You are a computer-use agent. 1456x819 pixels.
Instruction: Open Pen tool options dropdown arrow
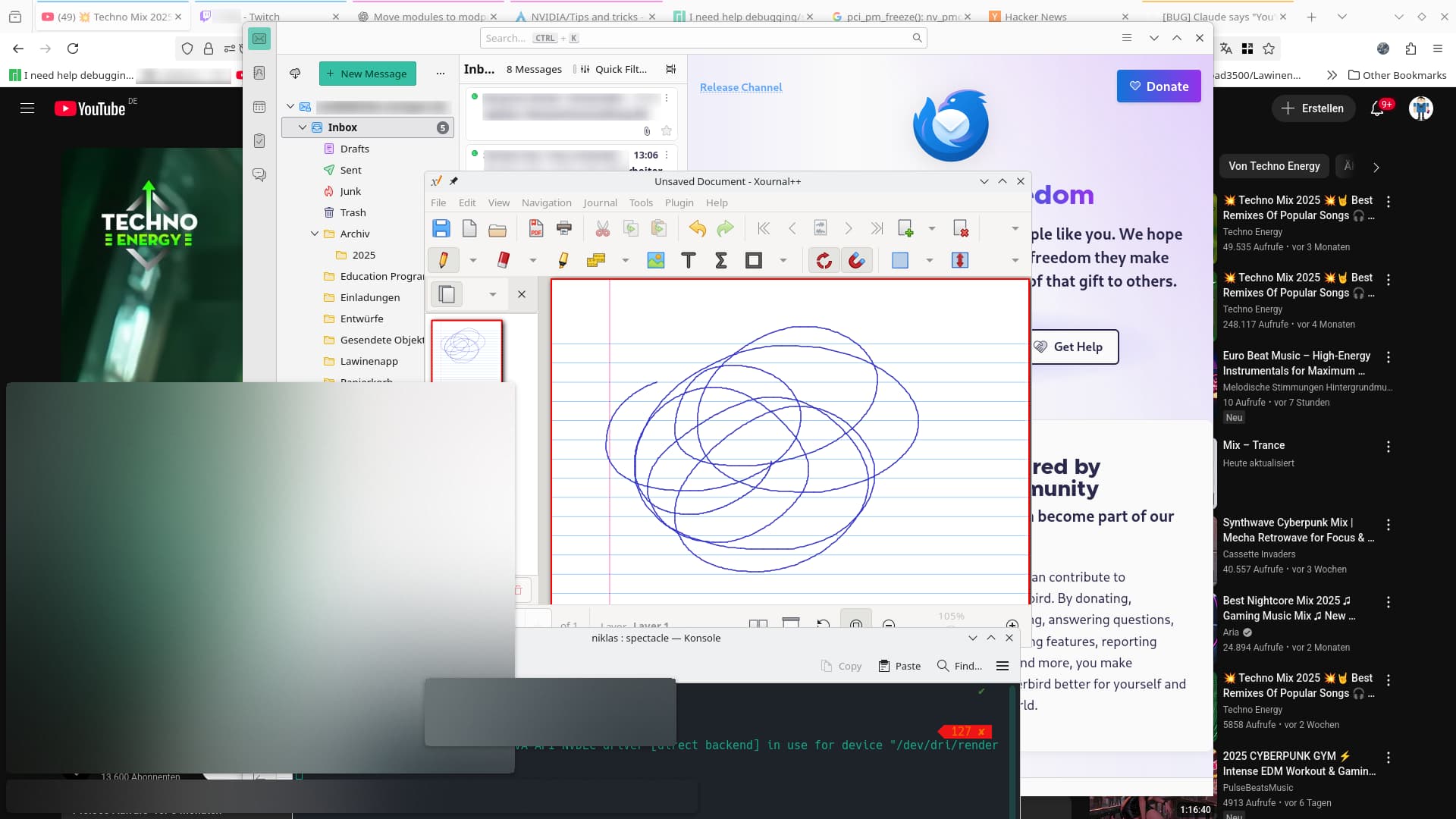[x=473, y=260]
